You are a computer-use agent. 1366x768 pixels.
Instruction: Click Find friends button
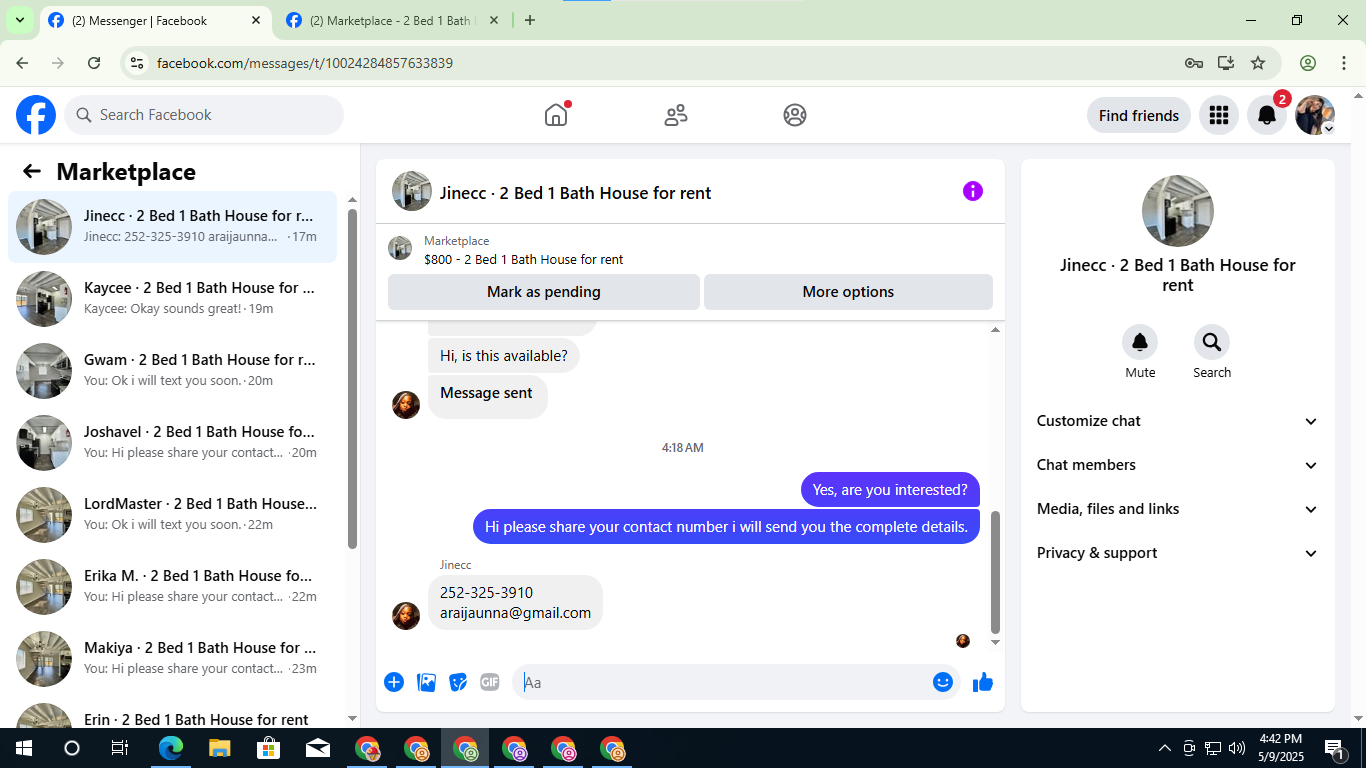1139,115
